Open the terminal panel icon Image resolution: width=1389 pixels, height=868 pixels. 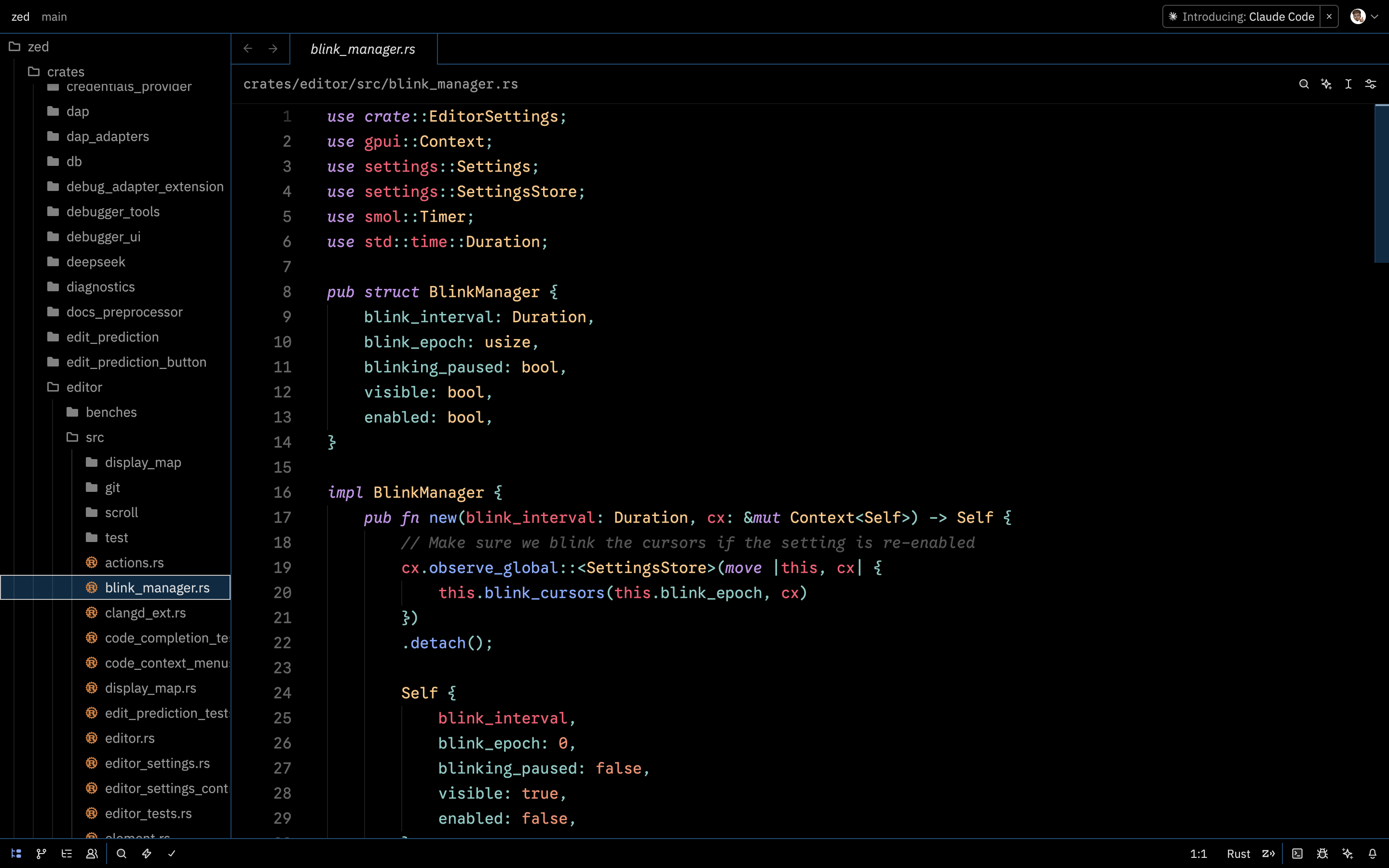pyautogui.click(x=1297, y=854)
